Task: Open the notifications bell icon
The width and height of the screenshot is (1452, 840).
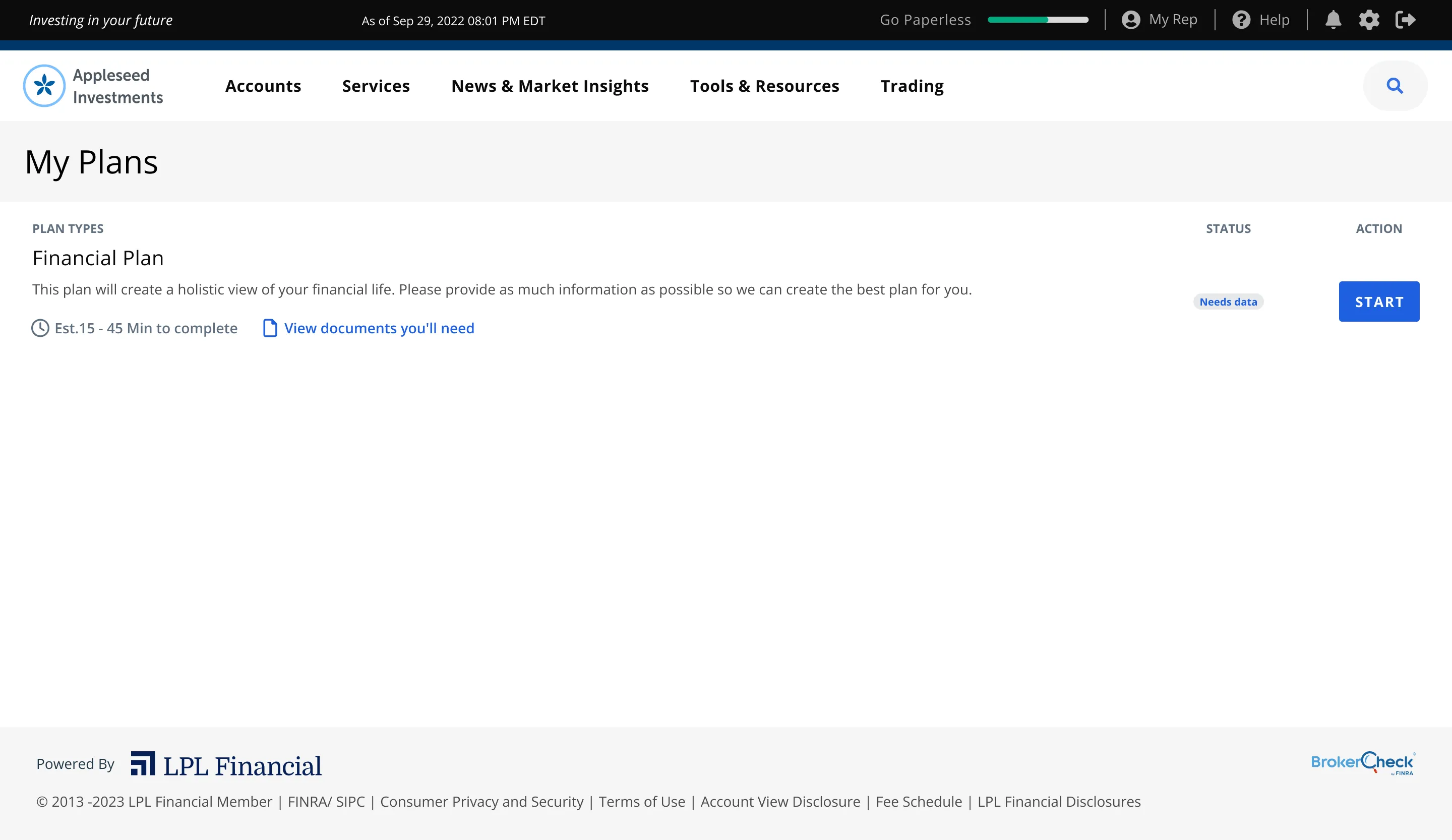Action: point(1333,20)
